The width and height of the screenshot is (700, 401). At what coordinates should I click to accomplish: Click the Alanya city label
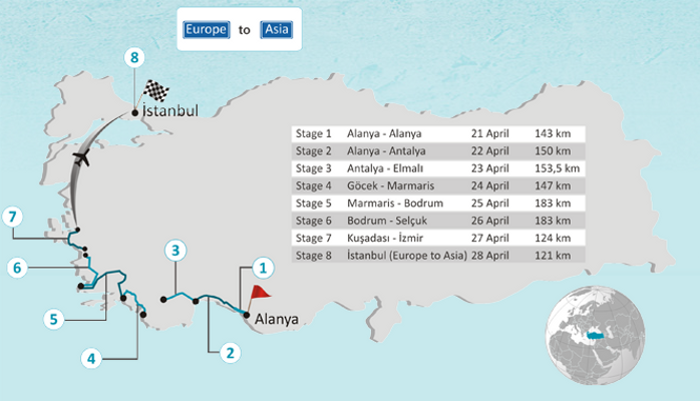pos(277,320)
